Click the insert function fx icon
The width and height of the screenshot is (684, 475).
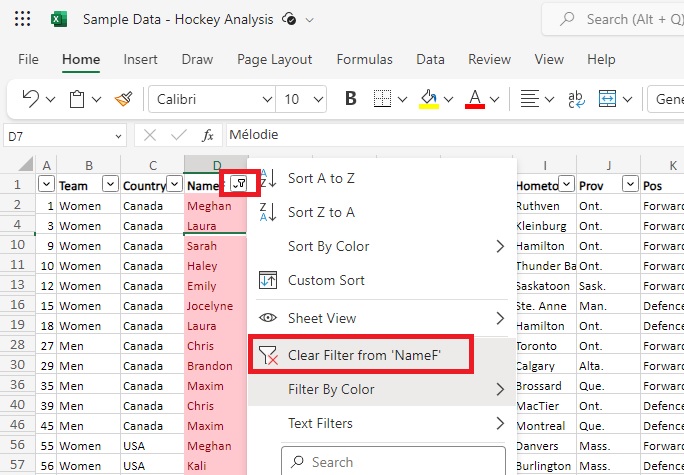pyautogui.click(x=208, y=135)
